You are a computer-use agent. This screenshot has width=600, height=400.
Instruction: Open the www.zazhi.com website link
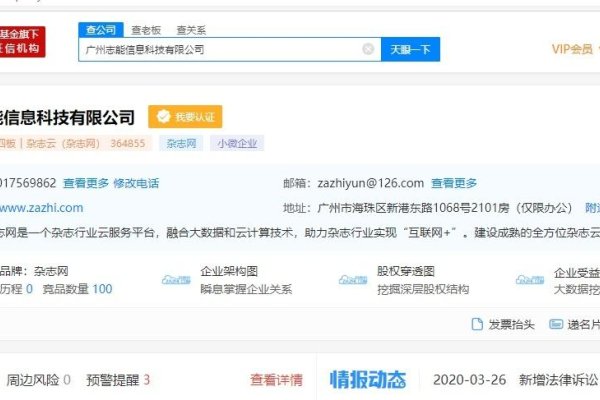coord(41,208)
